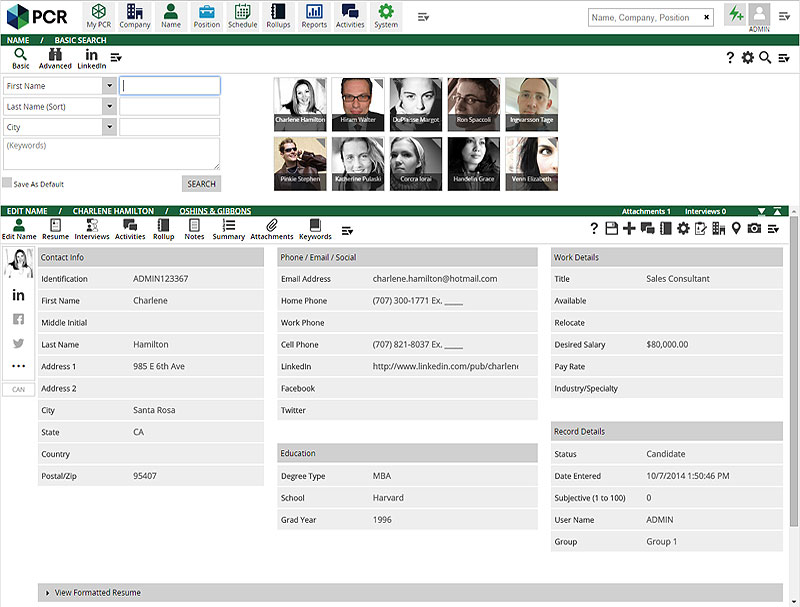
Task: Open Charlene's Resume view
Action: tap(55, 231)
